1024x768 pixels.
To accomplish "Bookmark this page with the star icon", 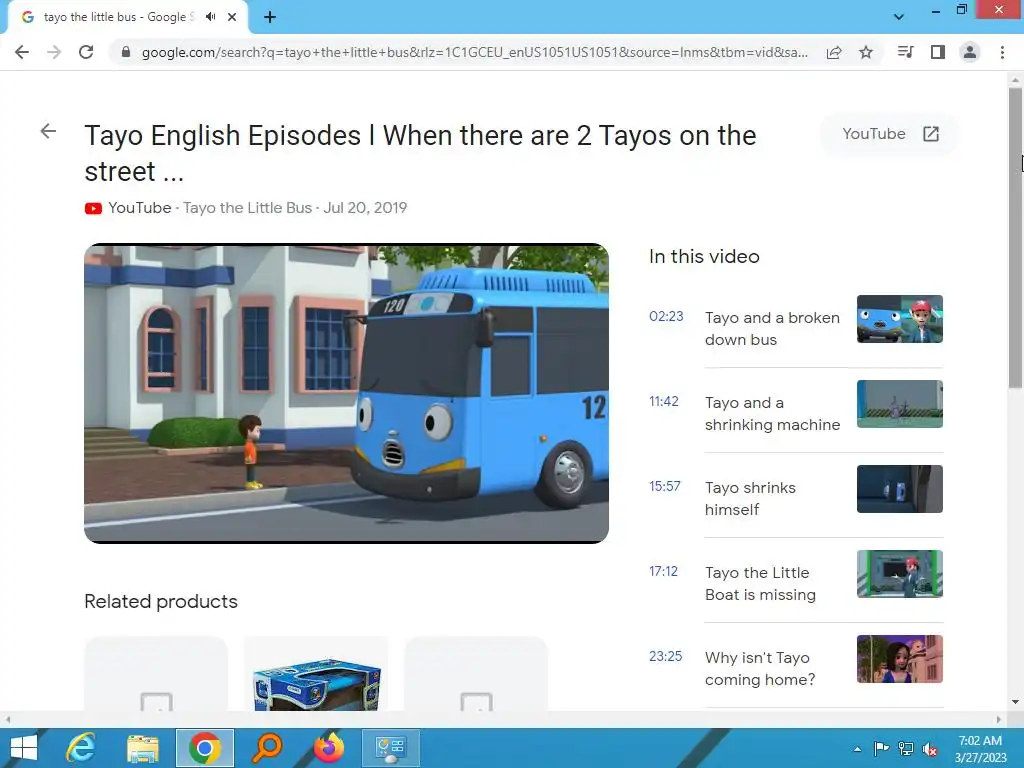I will [866, 52].
